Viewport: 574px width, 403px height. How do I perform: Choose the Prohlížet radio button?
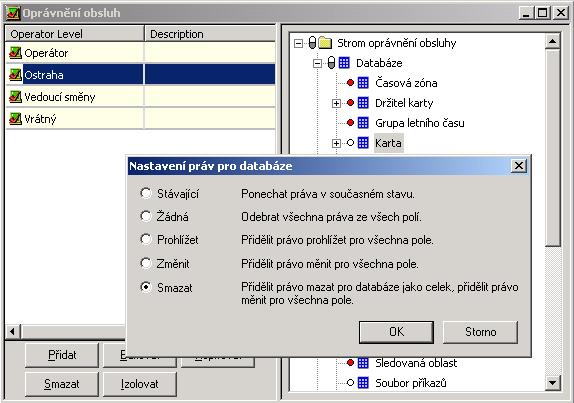146,239
